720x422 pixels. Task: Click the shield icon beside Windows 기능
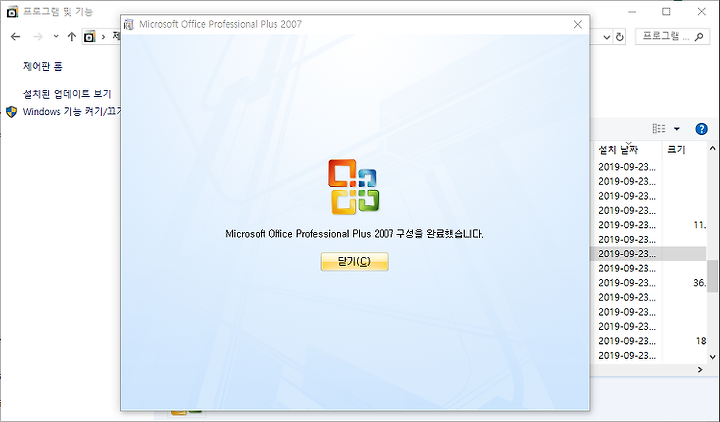[x=11, y=112]
